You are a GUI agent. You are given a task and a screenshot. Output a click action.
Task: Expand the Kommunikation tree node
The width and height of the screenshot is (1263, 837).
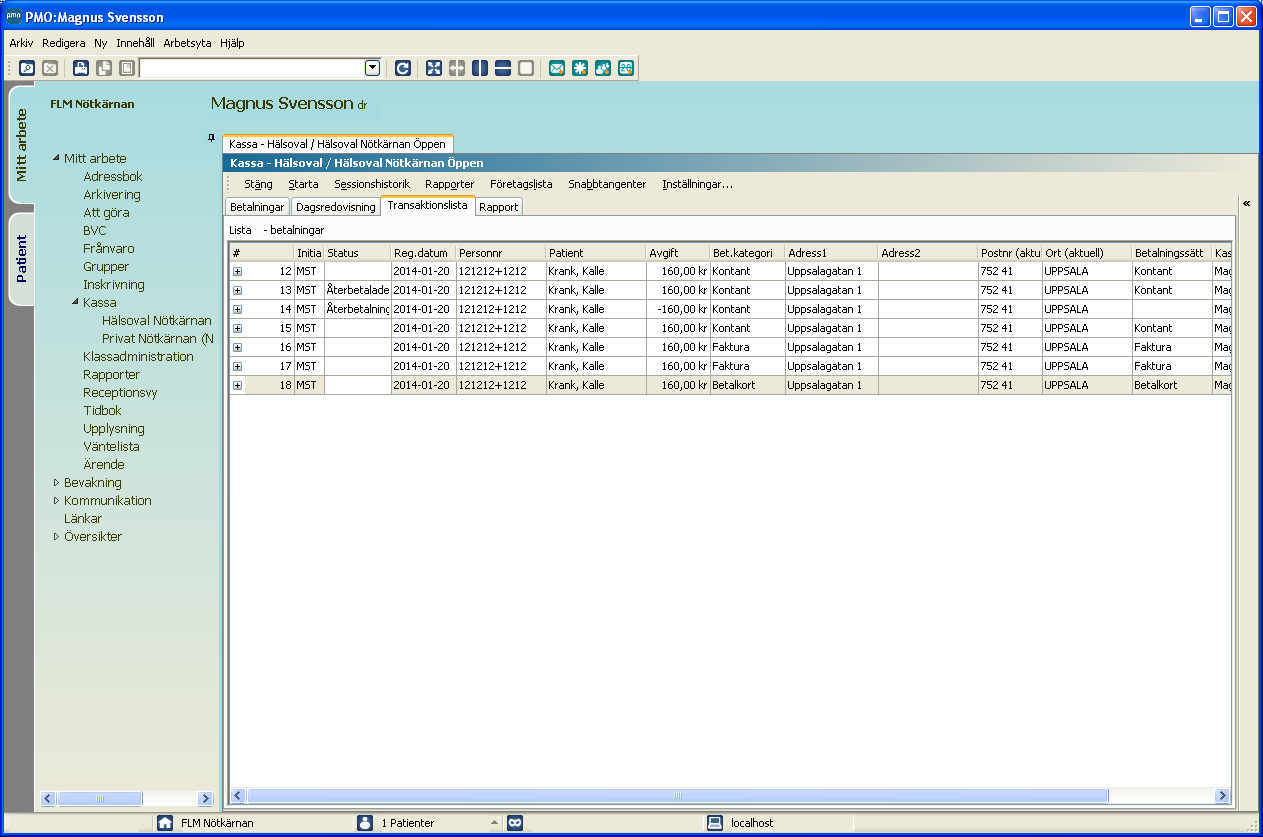pos(56,500)
